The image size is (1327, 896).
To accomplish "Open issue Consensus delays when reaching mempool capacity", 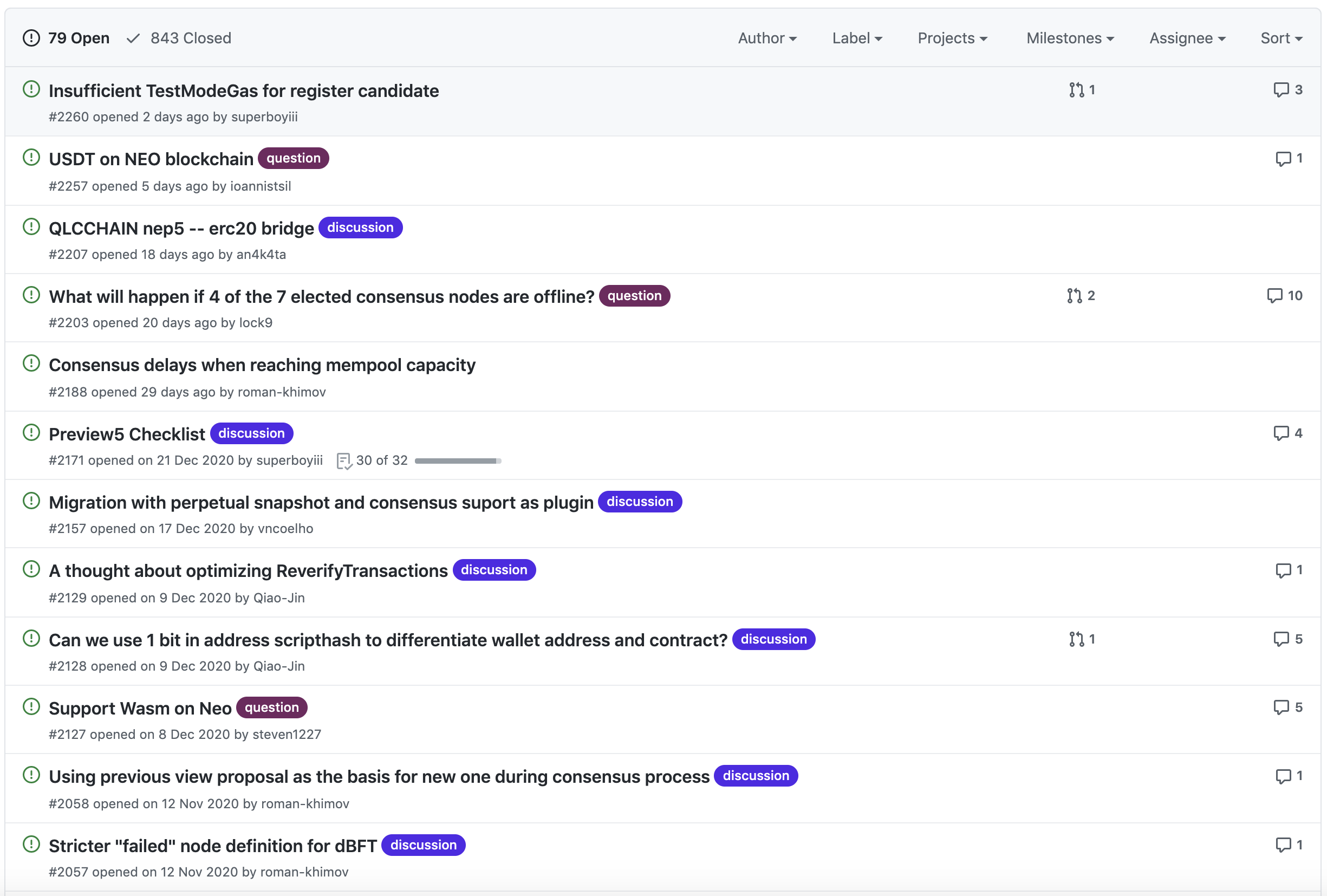I will [262, 365].
